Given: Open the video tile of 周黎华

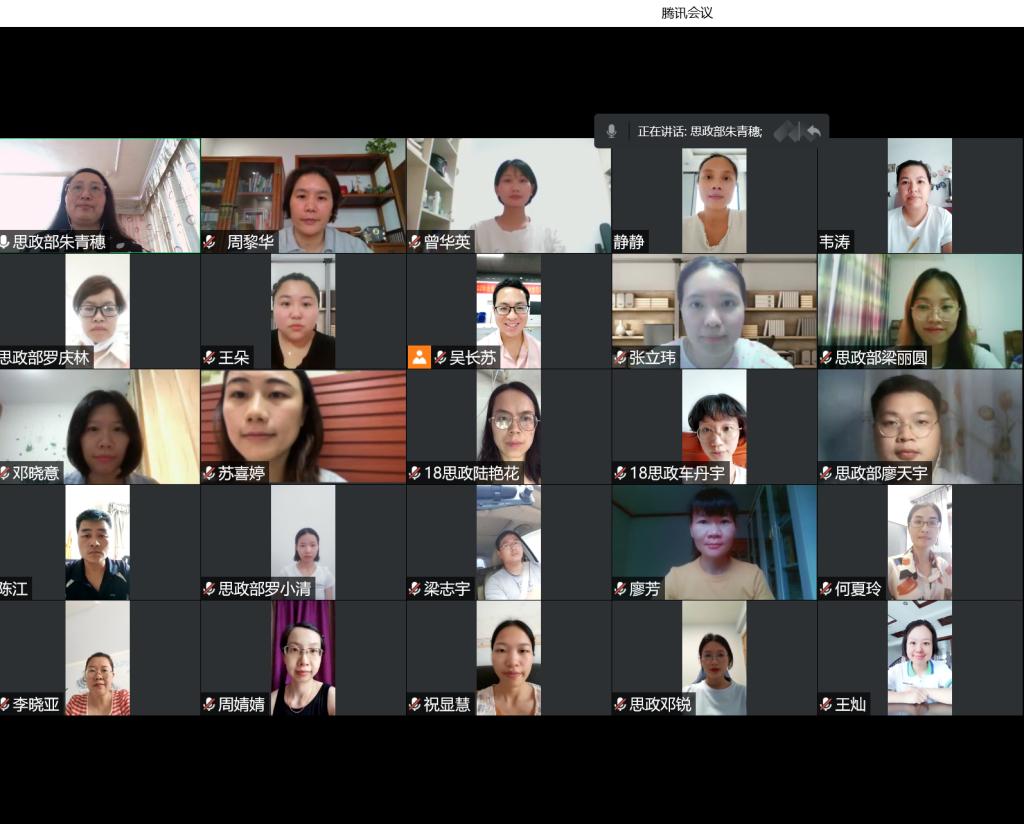Looking at the screenshot, I should click(304, 196).
